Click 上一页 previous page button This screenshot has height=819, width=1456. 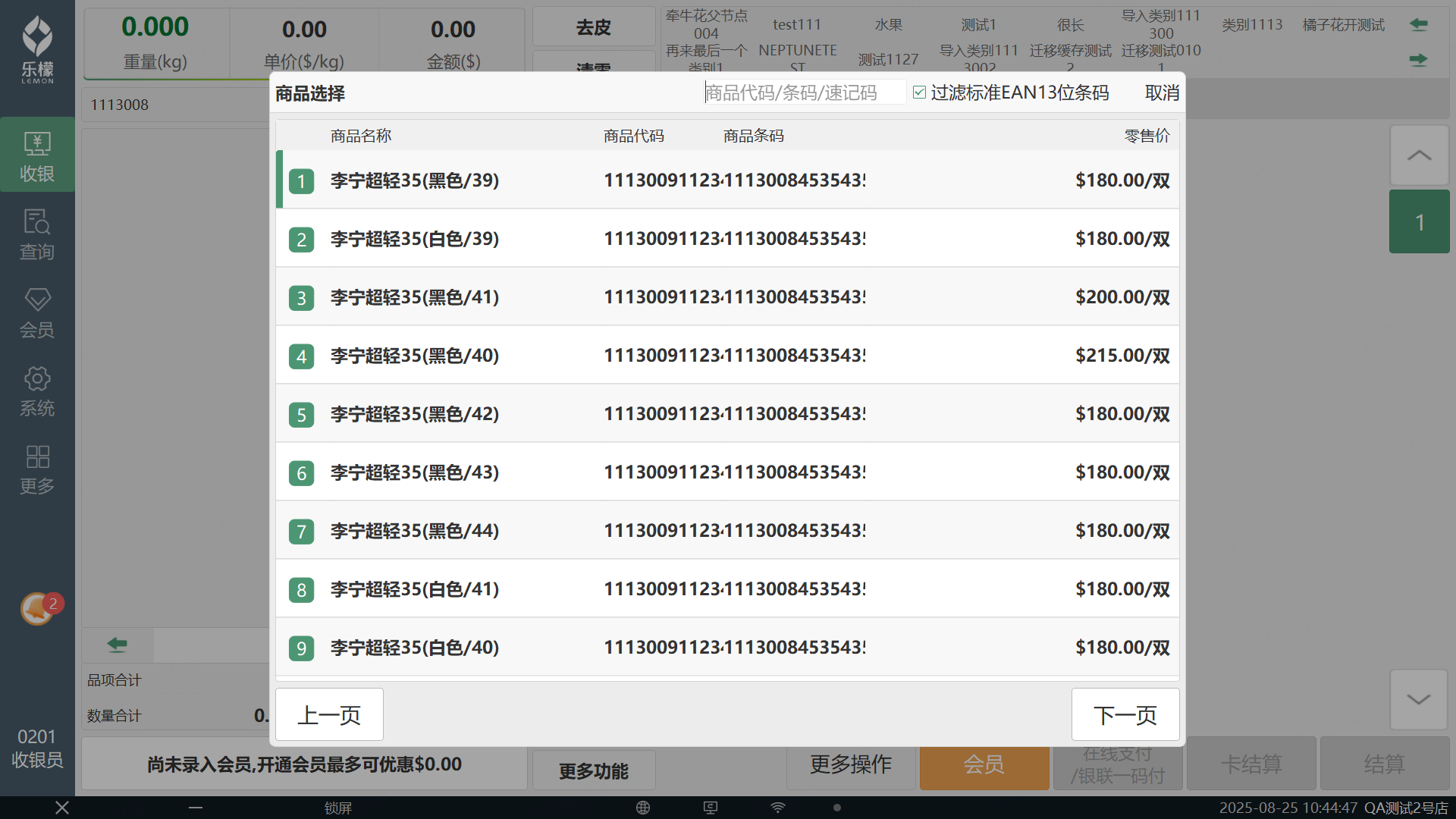[x=329, y=714]
